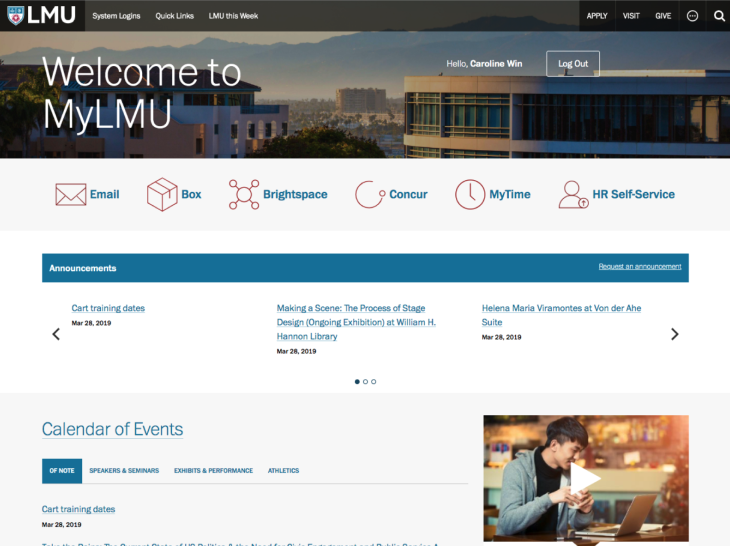This screenshot has width=730, height=546.
Task: Click the Visit button
Action: pos(631,16)
